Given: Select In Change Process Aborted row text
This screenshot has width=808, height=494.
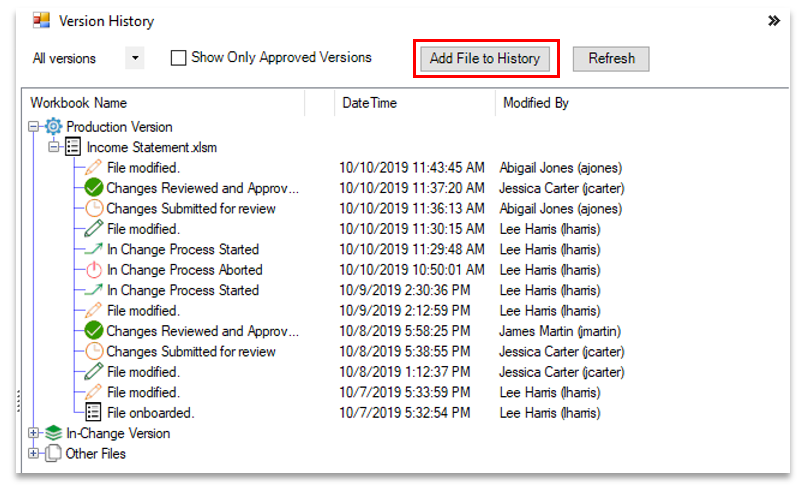Looking at the screenshot, I should click(184, 270).
